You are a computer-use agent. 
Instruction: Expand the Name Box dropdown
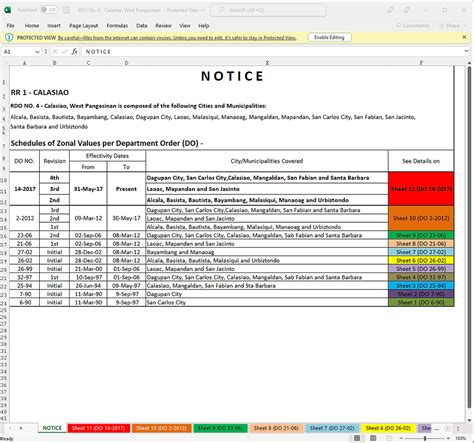[37, 52]
